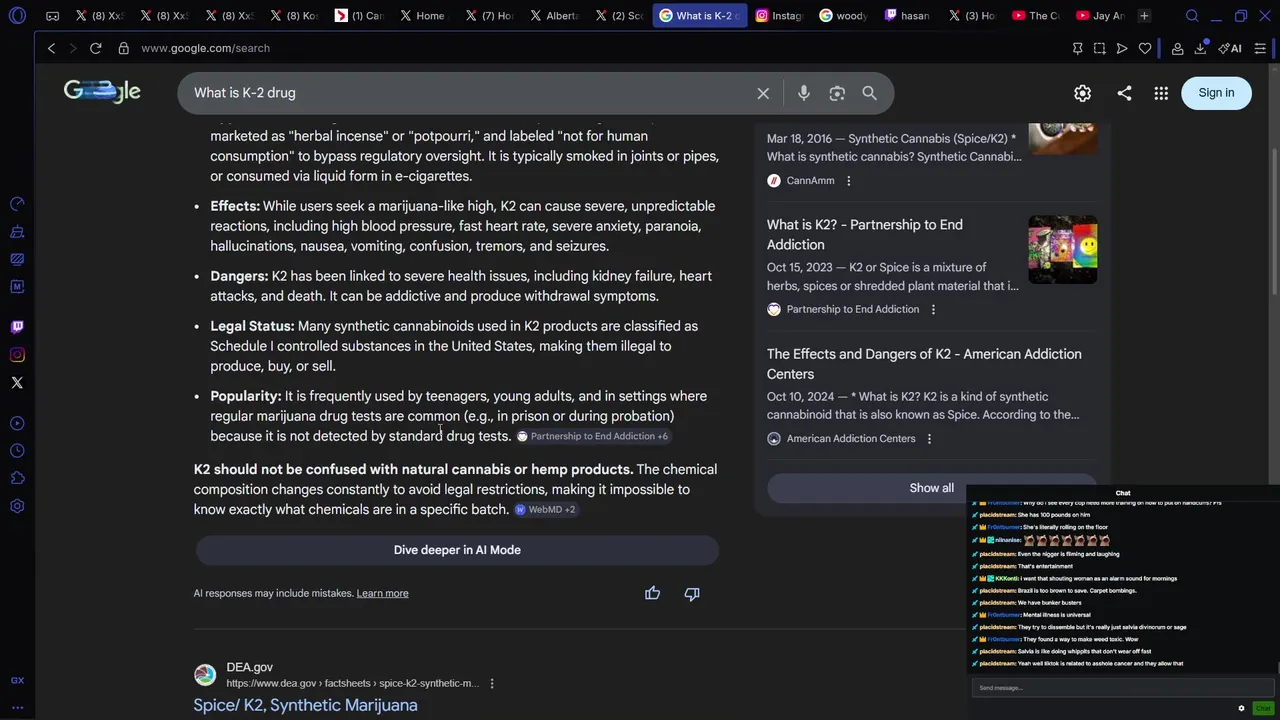Viewport: 1280px width, 720px height.
Task: Open the workspaces icon left of tabs
Action: [x=52, y=16]
